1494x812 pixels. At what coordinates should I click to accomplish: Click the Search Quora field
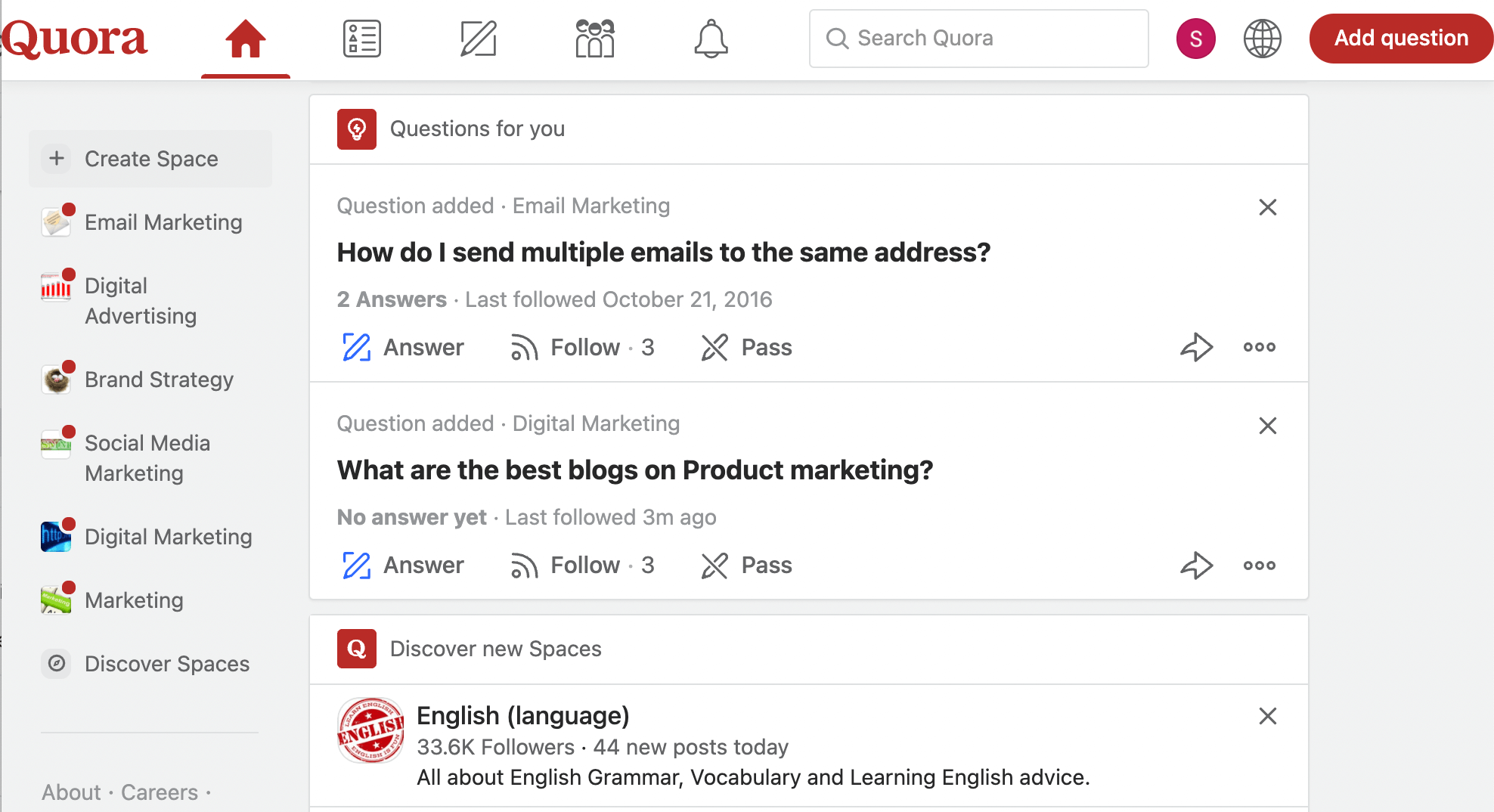point(978,39)
